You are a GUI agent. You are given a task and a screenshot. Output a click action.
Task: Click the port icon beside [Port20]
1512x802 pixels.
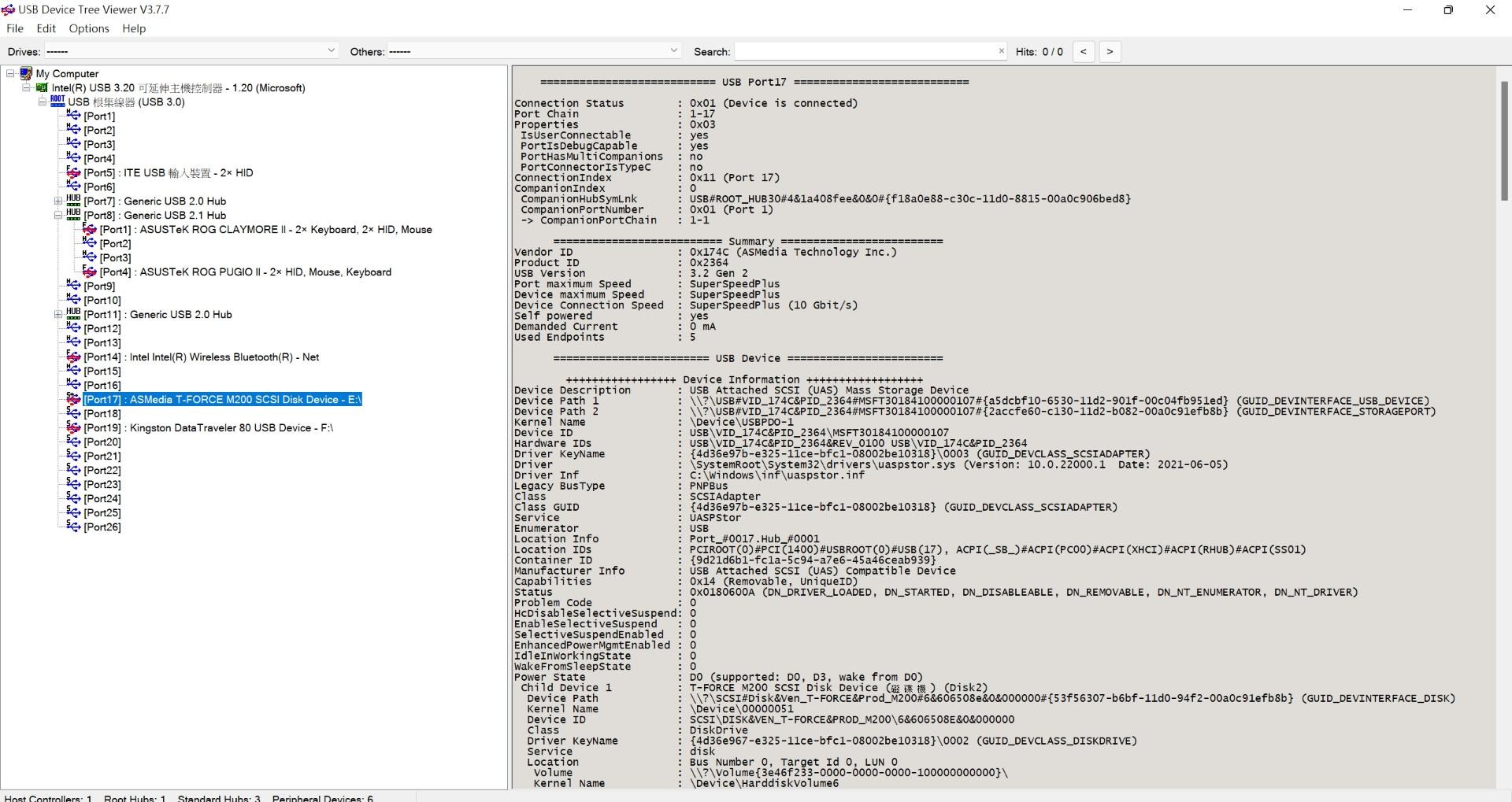(73, 442)
